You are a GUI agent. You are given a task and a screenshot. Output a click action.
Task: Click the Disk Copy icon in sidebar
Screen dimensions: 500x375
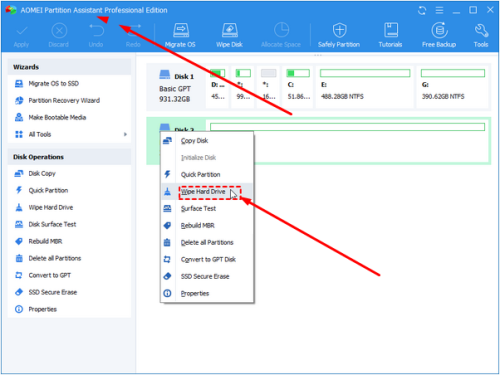[x=19, y=173]
